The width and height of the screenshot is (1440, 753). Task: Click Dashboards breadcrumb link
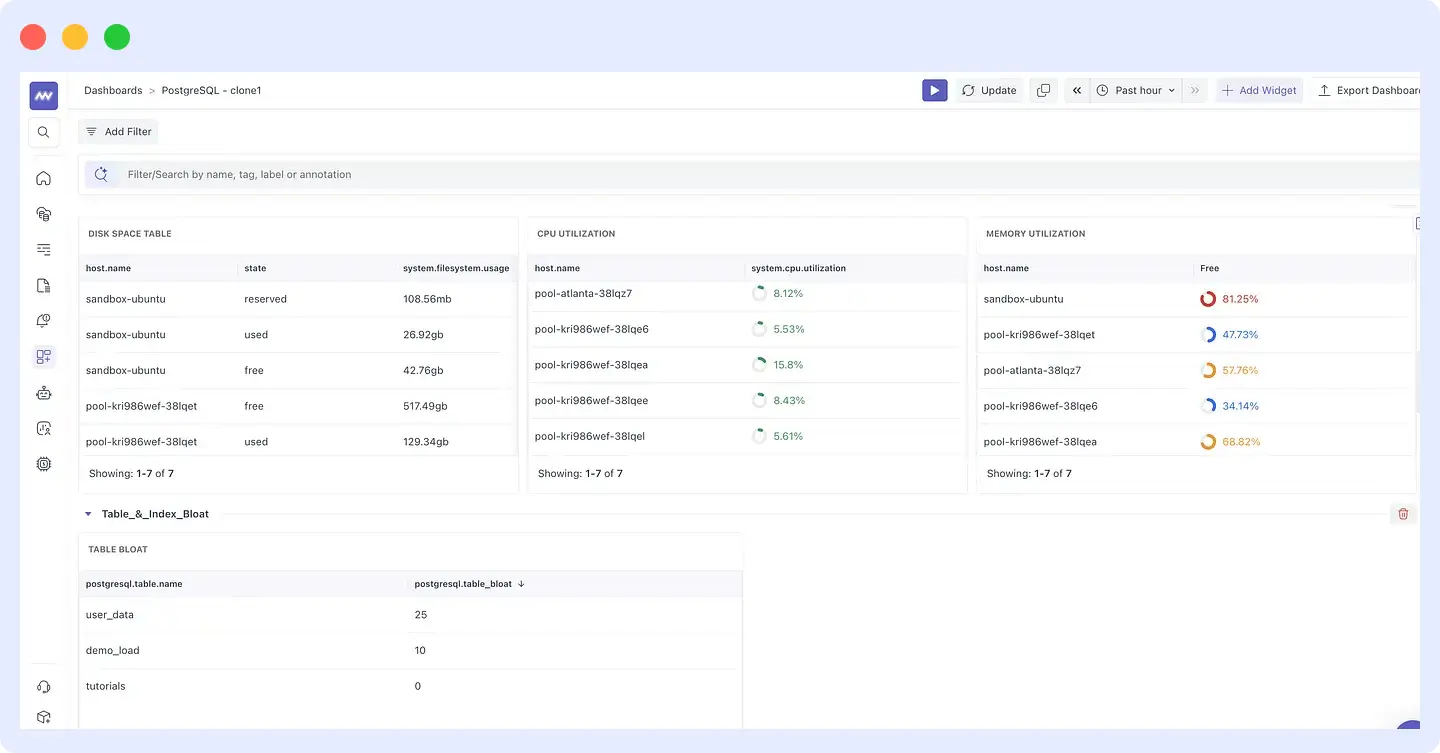click(x=113, y=90)
